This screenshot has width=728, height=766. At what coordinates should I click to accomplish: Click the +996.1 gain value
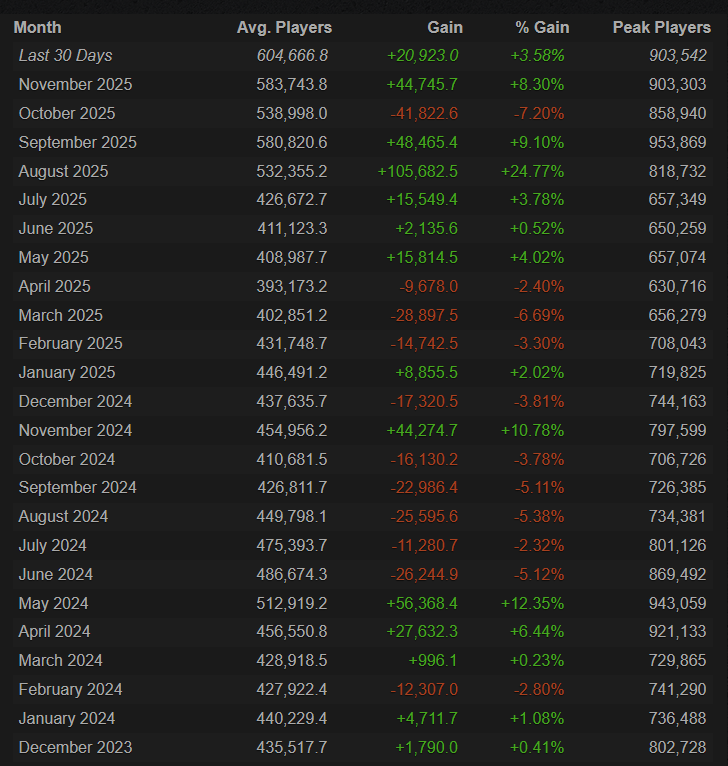tap(433, 660)
